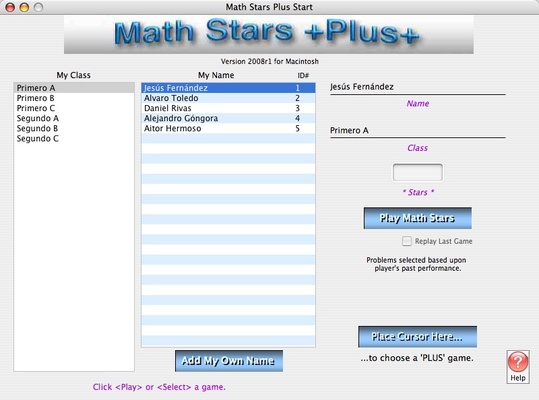
Task: Enable the Replay Last Game checkbox
Action: (407, 241)
